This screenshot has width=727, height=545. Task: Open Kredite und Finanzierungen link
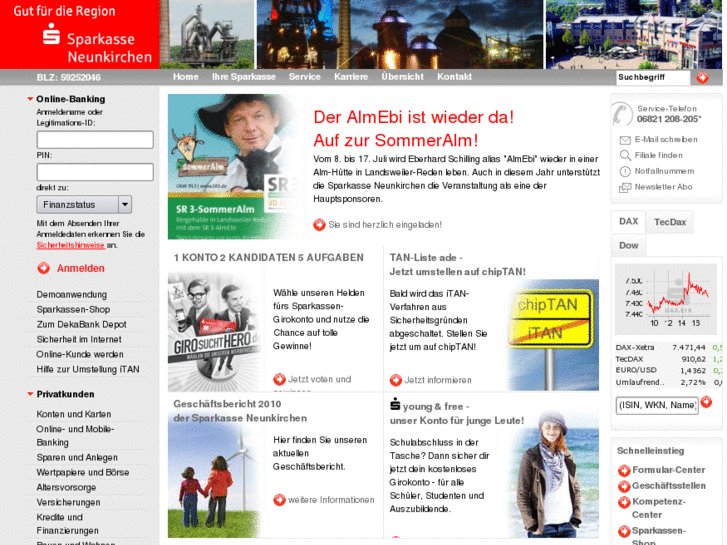68,524
